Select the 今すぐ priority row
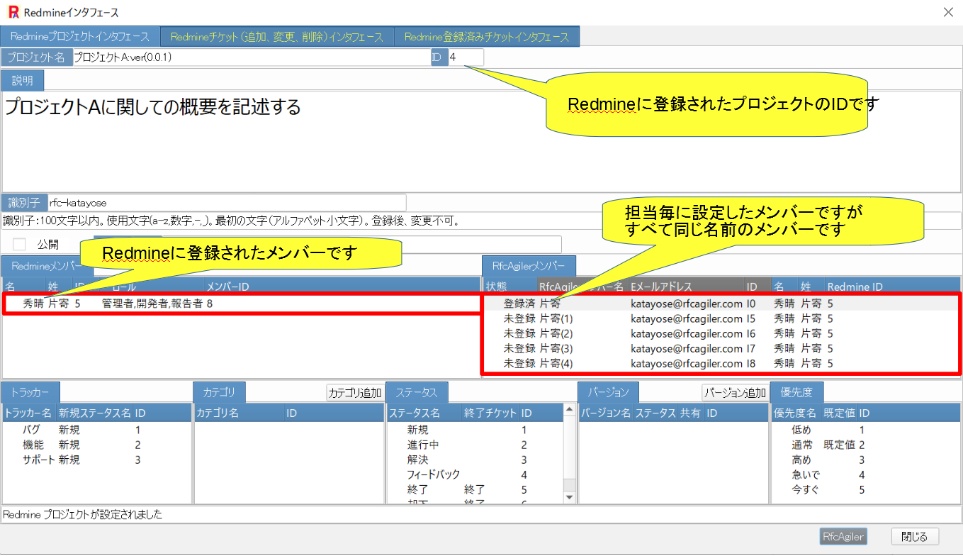 pyautogui.click(x=866, y=490)
